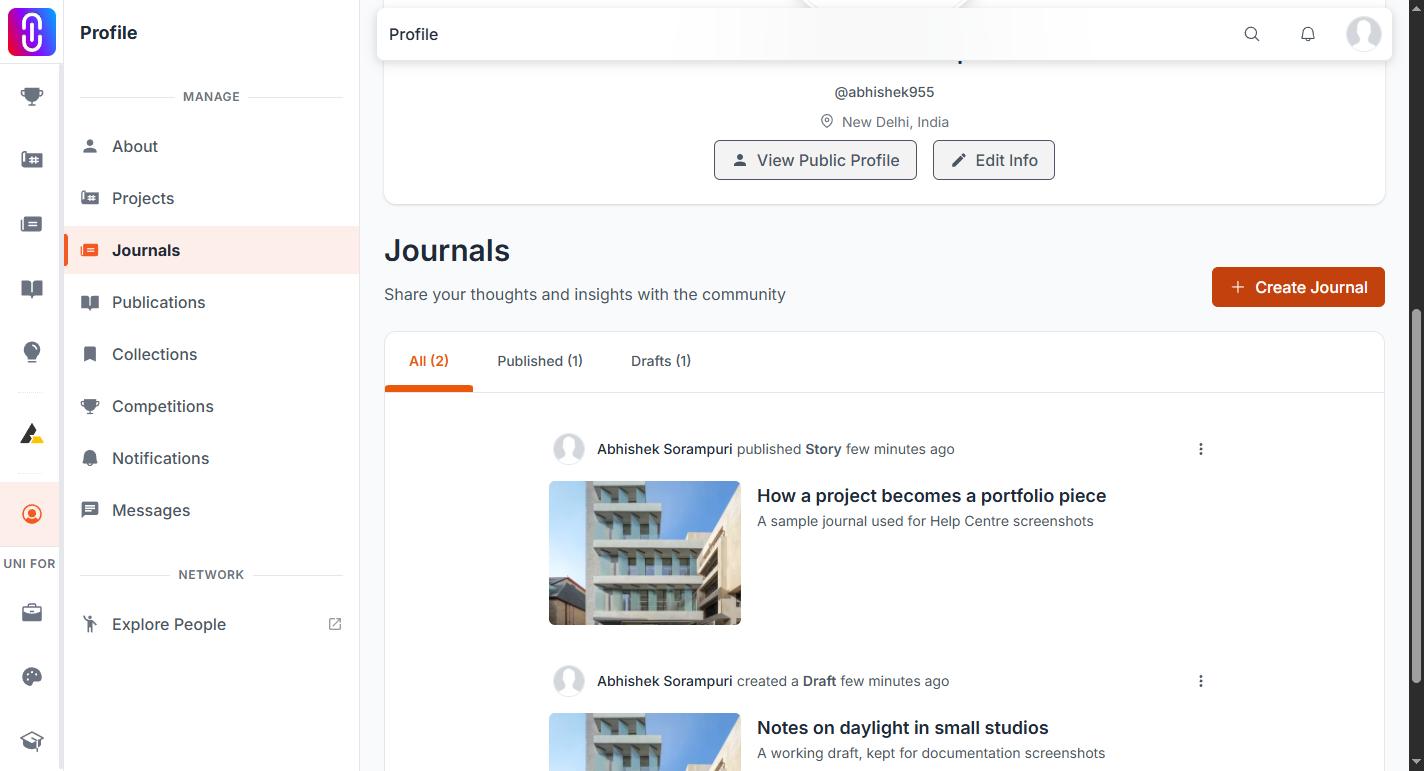Click 'A sample journal used for Help Centre screenshots'
This screenshot has width=1424, height=771.
[925, 521]
